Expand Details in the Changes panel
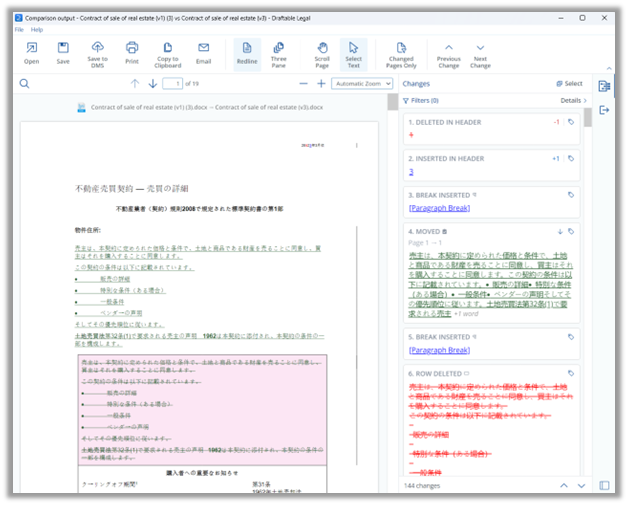The image size is (628, 505). [x=574, y=101]
